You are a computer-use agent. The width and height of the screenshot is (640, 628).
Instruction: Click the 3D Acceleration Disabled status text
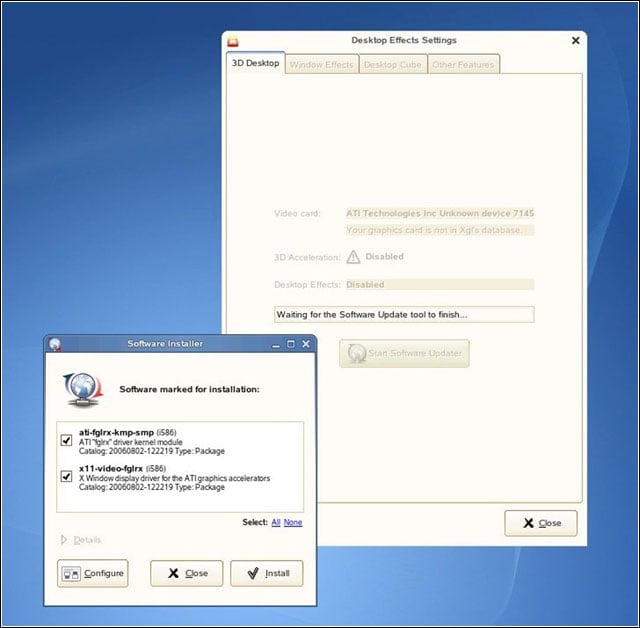(x=384, y=257)
